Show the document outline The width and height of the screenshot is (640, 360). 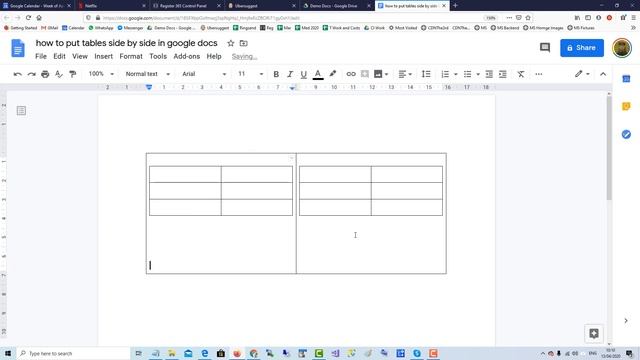pyautogui.click(x=21, y=111)
